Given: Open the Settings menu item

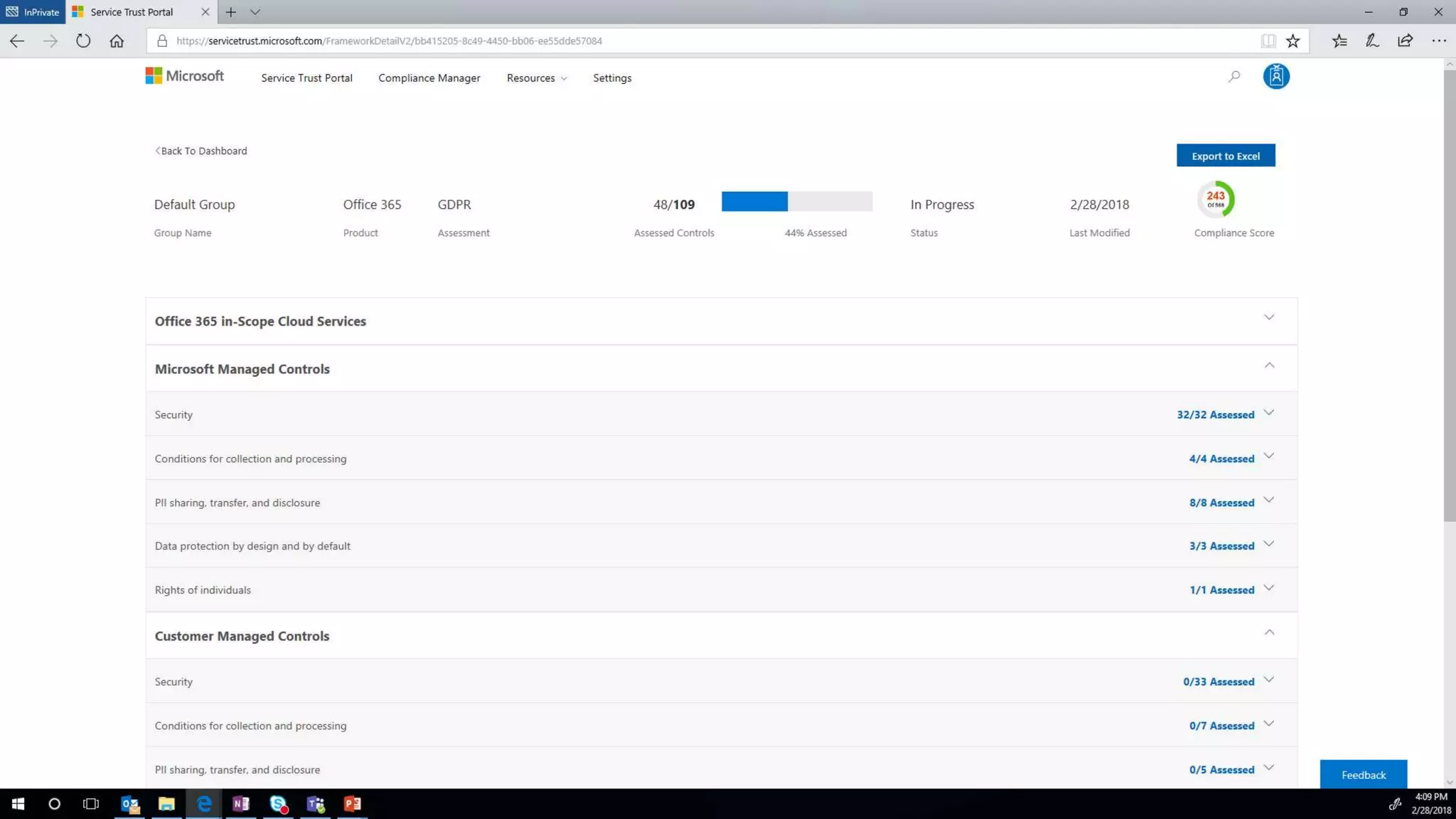Looking at the screenshot, I should [x=612, y=78].
